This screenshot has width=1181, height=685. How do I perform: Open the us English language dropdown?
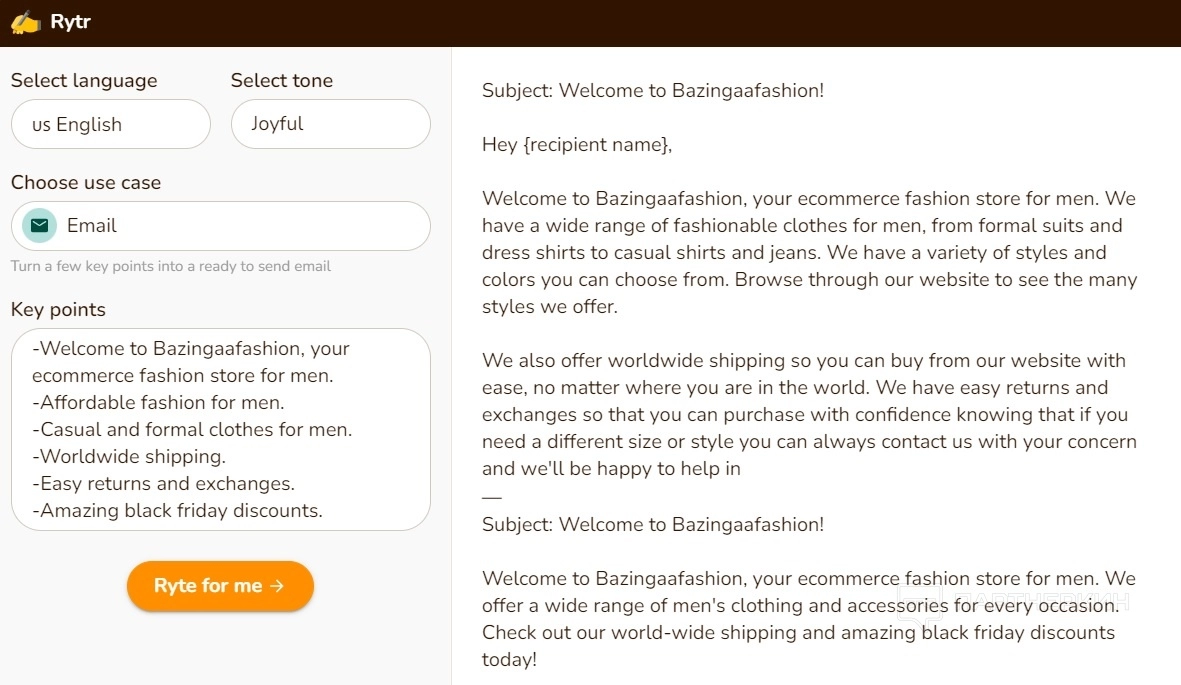tap(110, 124)
